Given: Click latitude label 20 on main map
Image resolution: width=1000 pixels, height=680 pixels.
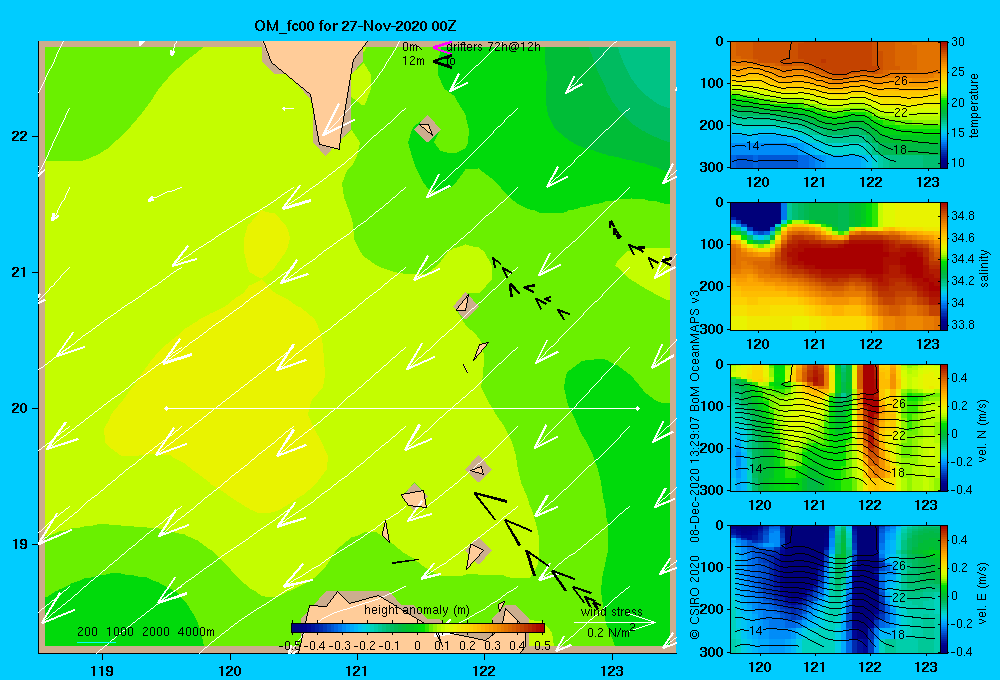Looking at the screenshot, I should point(20,408).
